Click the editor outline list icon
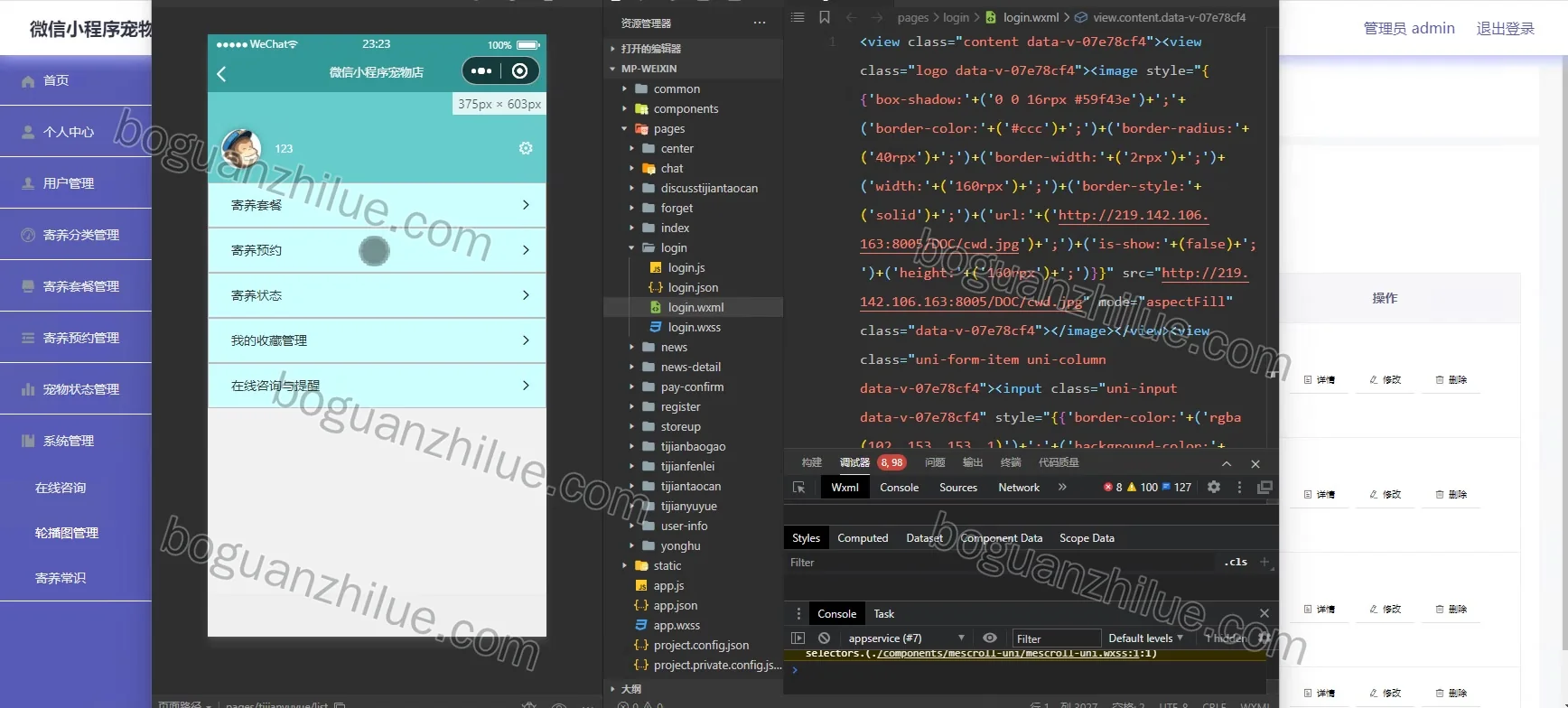 pos(798,17)
